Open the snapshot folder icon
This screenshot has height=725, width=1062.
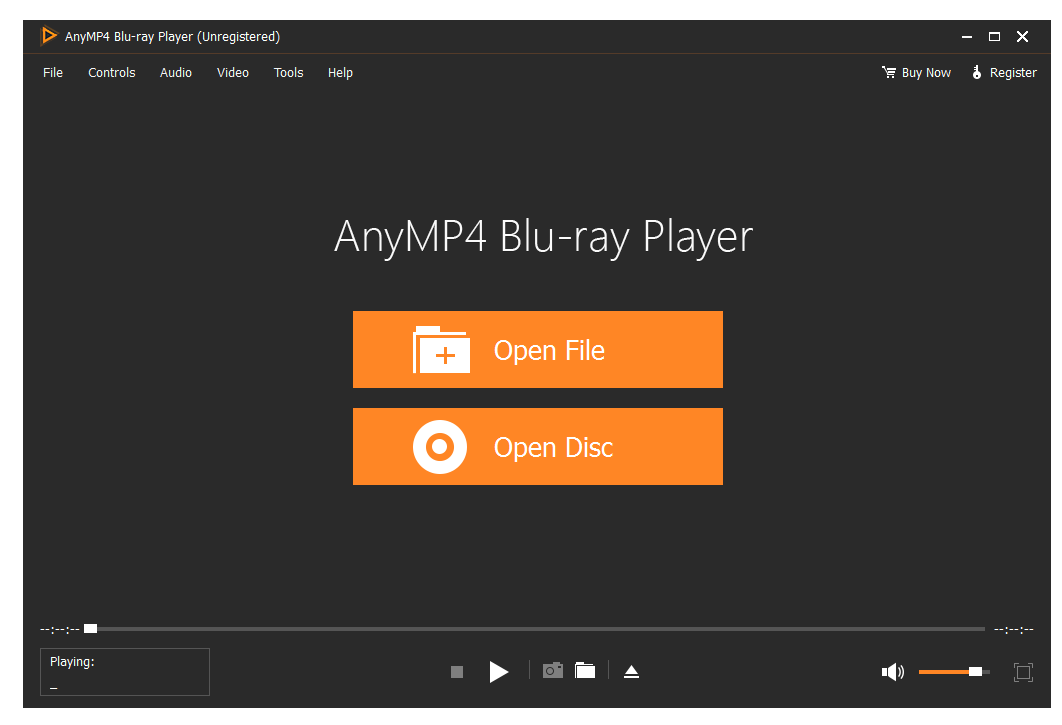[x=585, y=671]
